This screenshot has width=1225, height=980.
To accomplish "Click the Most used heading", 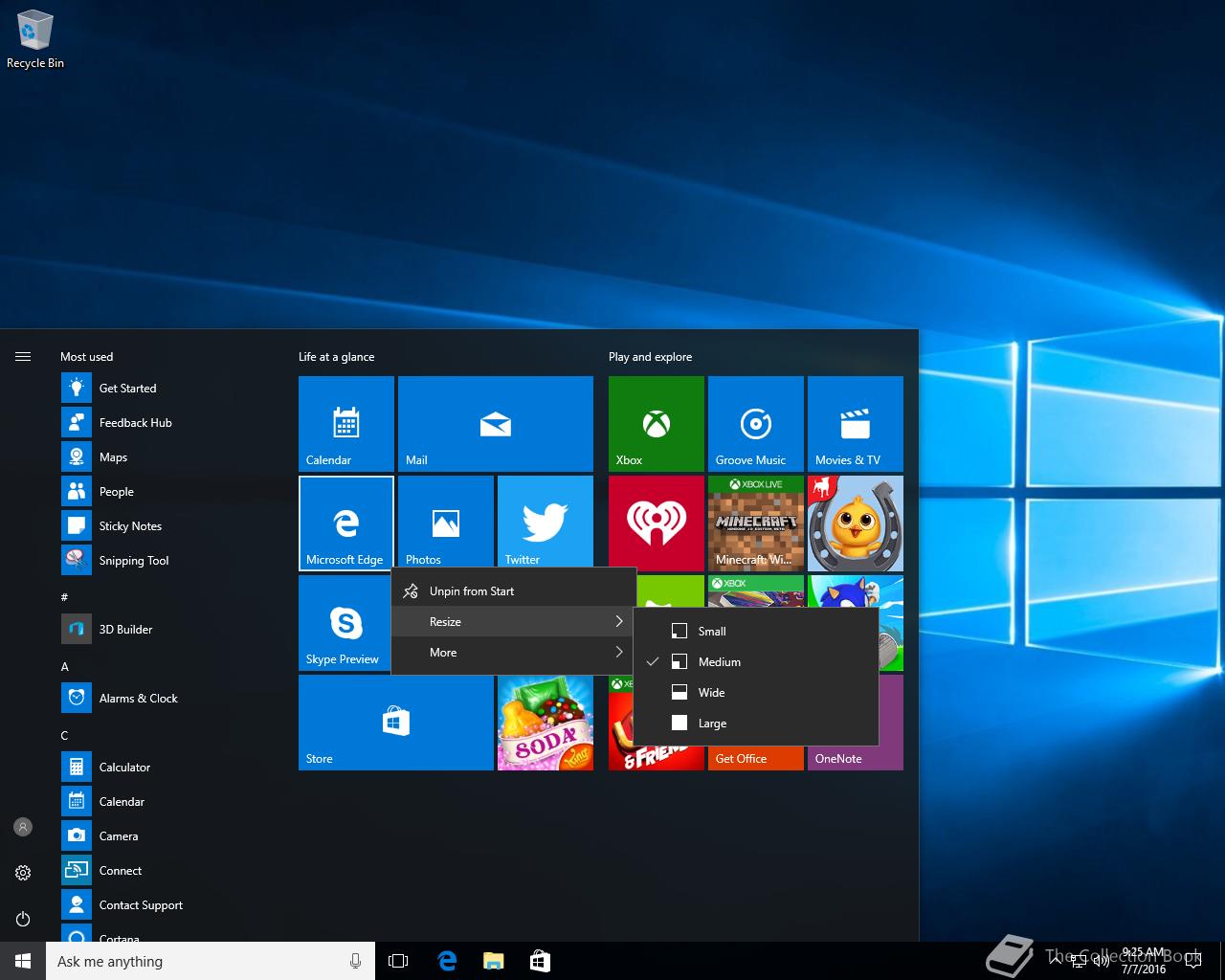I will (87, 356).
